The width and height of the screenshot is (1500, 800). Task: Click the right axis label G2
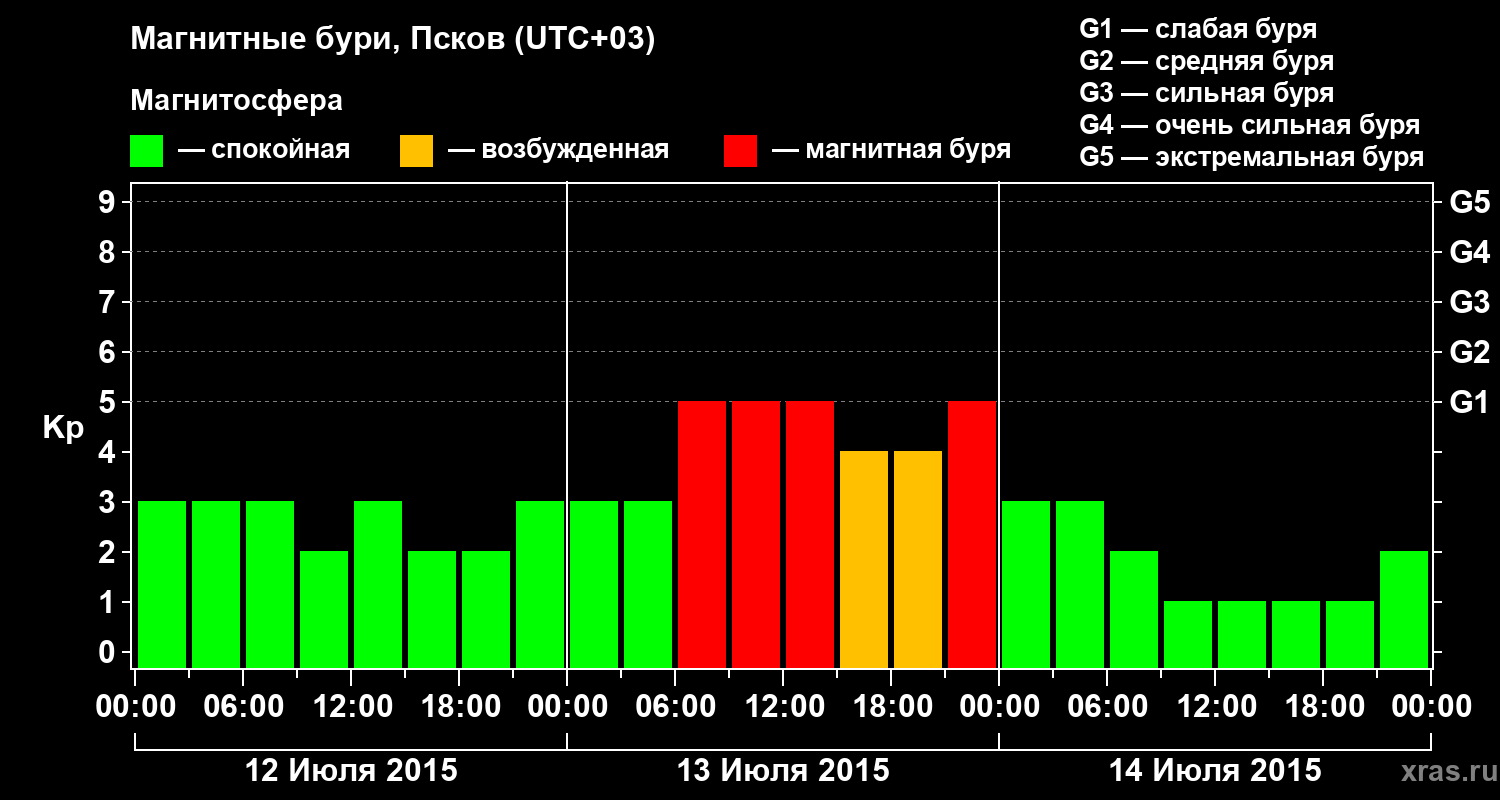[x=1469, y=353]
